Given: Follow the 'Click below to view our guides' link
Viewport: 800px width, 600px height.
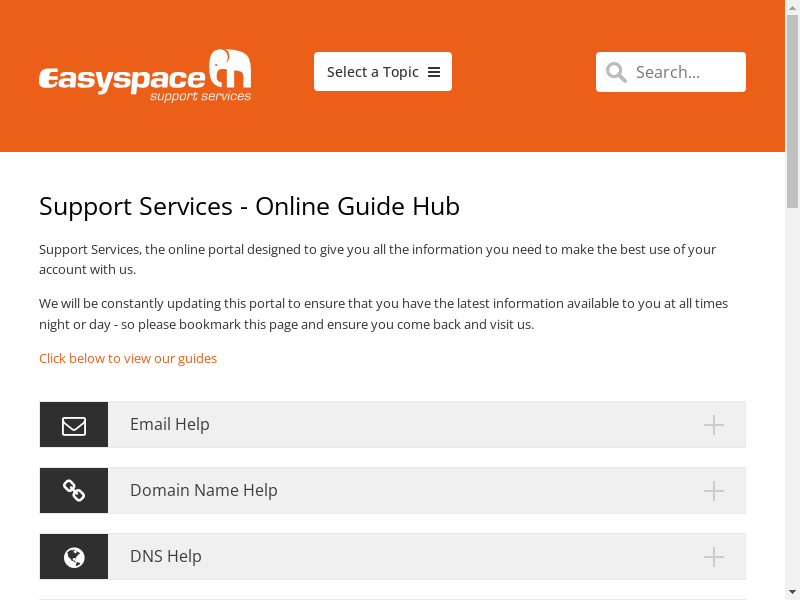Looking at the screenshot, I should click(128, 358).
